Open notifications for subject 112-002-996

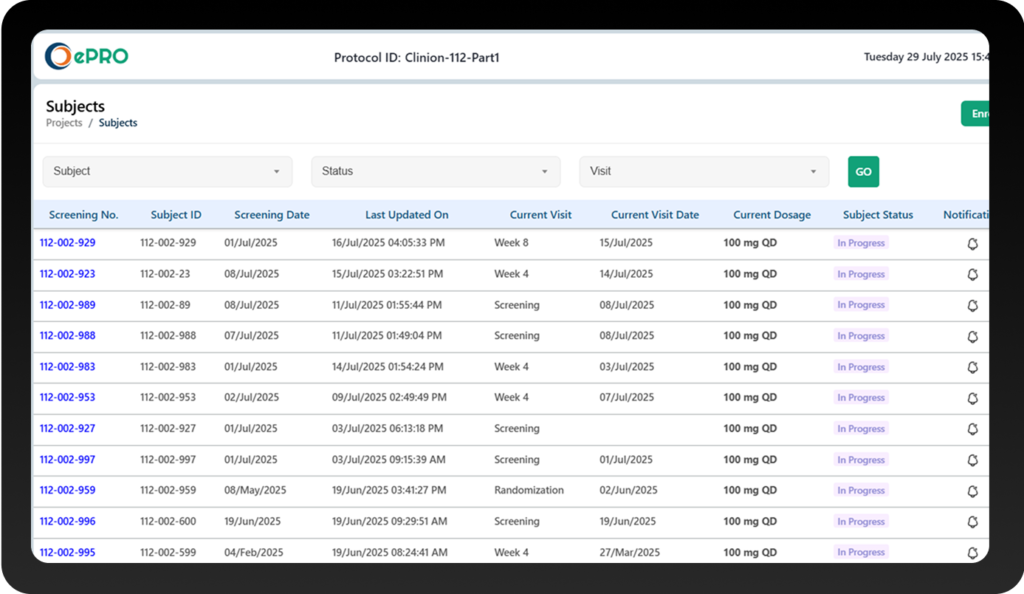pyautogui.click(x=973, y=521)
